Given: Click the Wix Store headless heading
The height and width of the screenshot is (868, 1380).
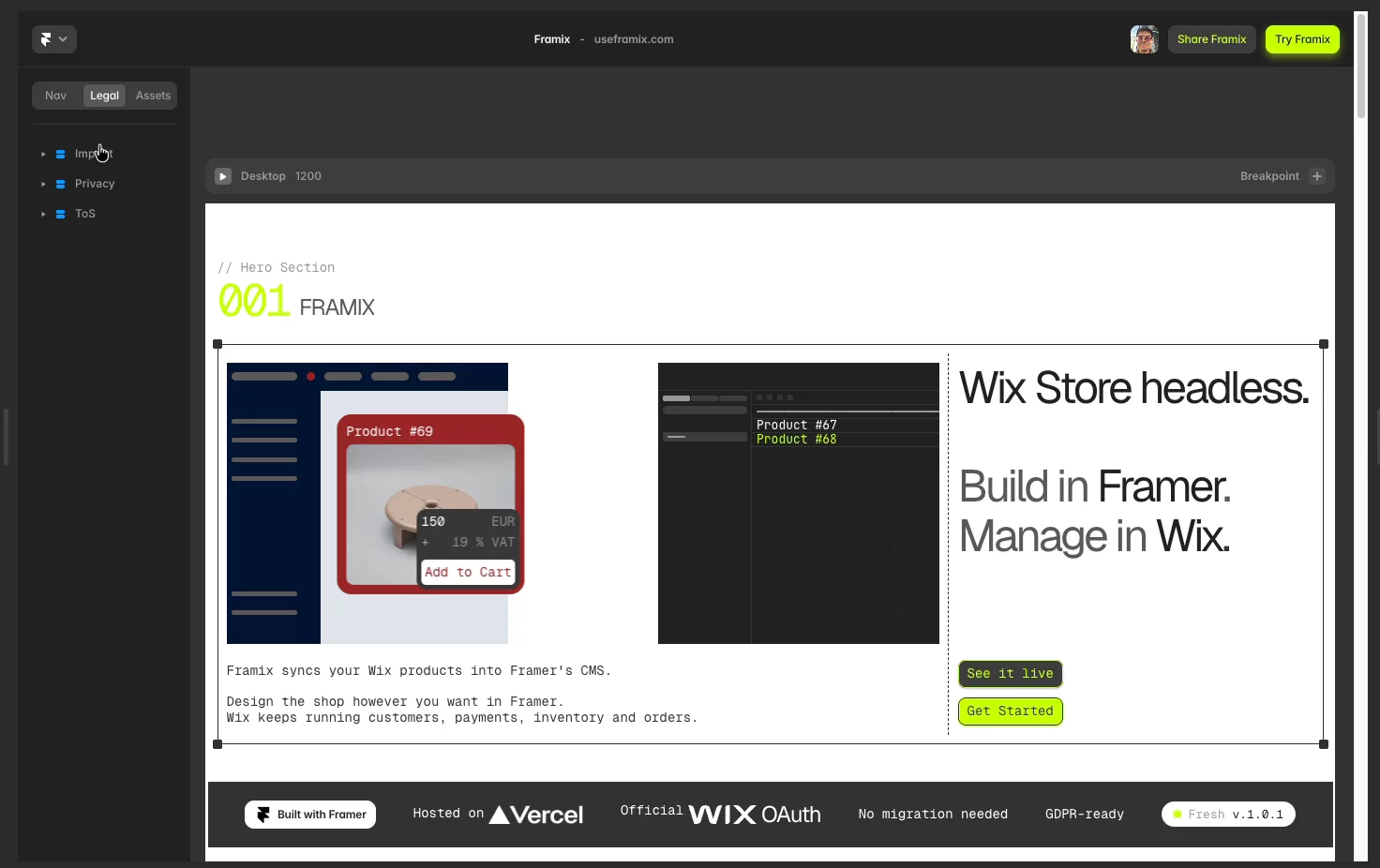Looking at the screenshot, I should click(x=1134, y=388).
